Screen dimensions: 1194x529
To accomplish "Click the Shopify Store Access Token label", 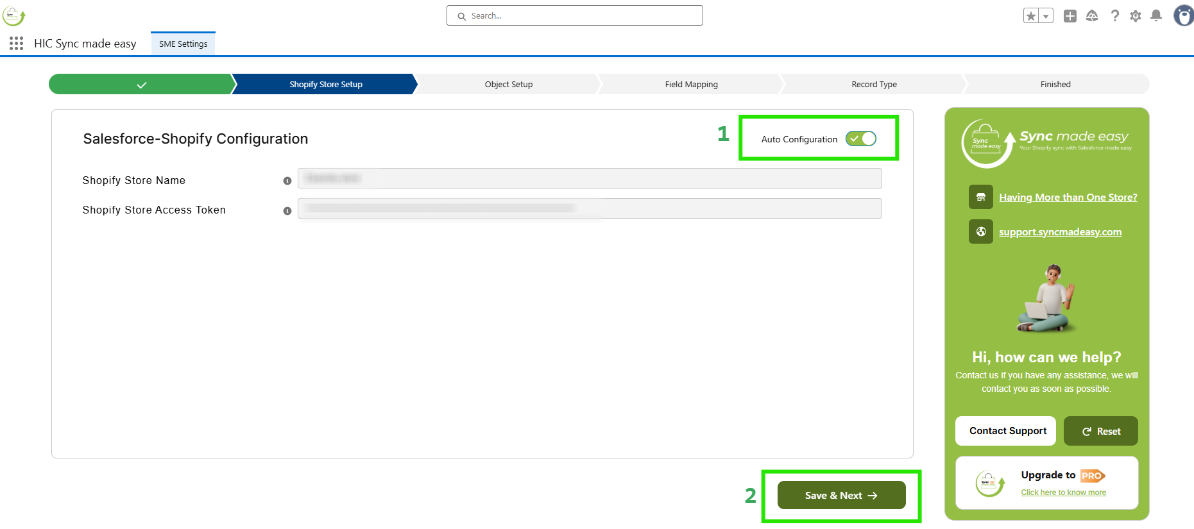I will [154, 210].
